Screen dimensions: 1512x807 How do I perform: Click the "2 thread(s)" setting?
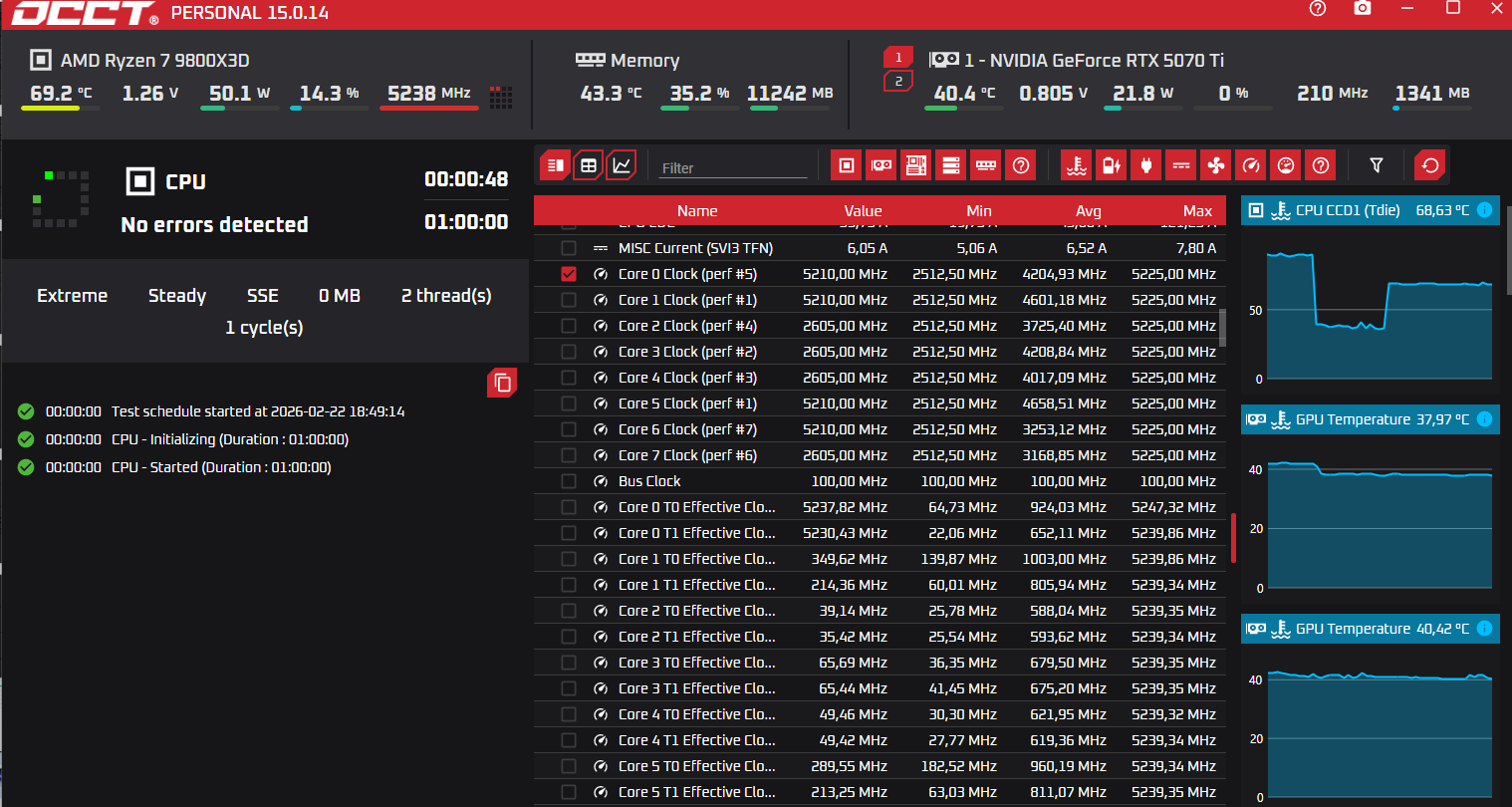pyautogui.click(x=446, y=296)
